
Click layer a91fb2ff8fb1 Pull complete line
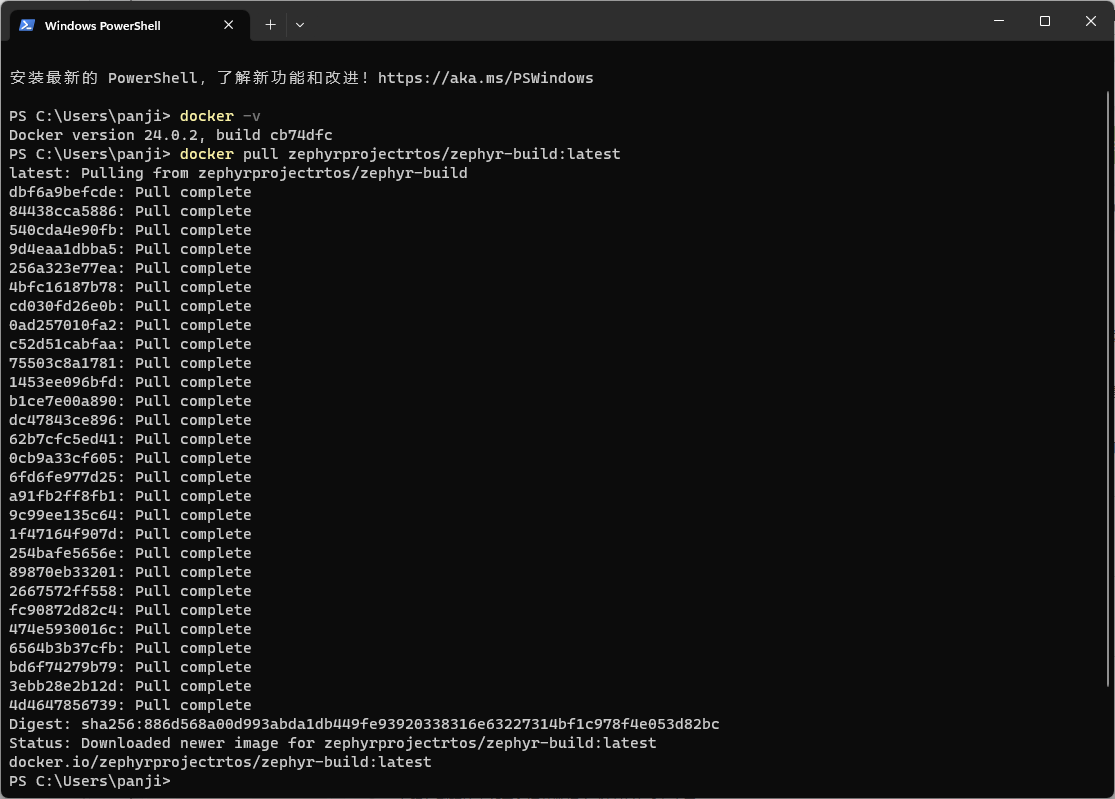click(130, 496)
